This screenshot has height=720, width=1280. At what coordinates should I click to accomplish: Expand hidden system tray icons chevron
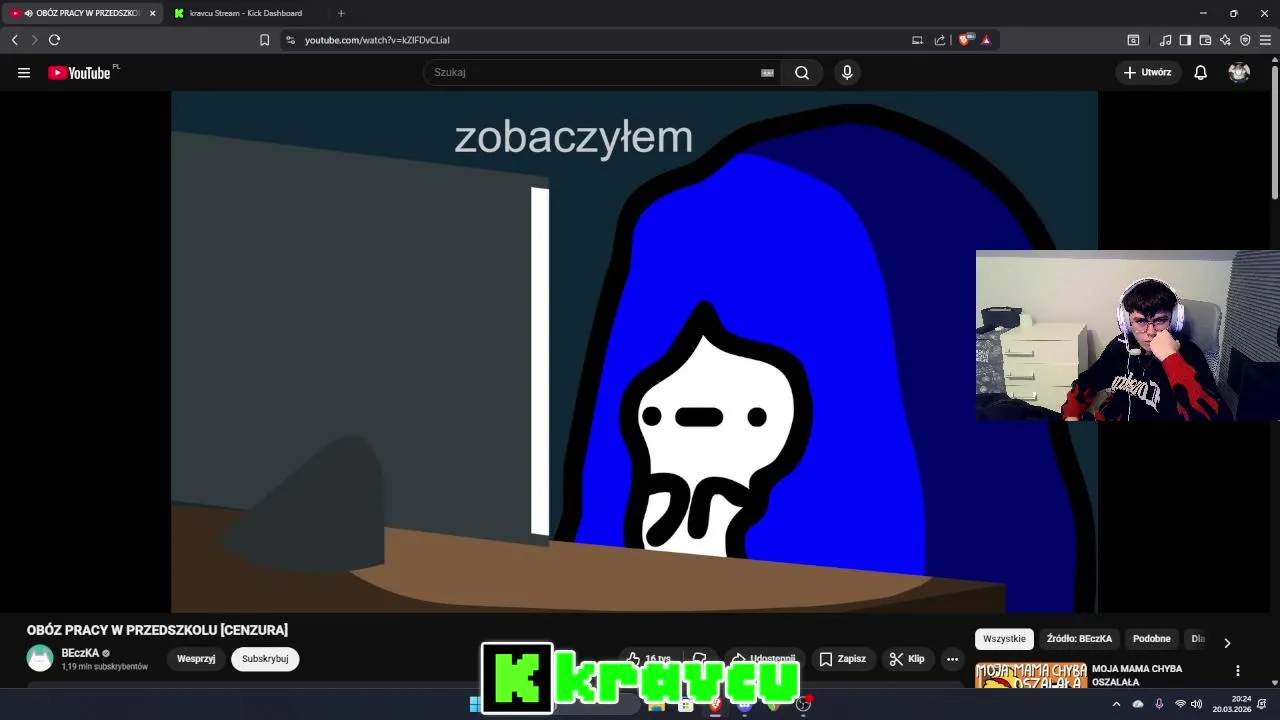pyautogui.click(x=1116, y=704)
